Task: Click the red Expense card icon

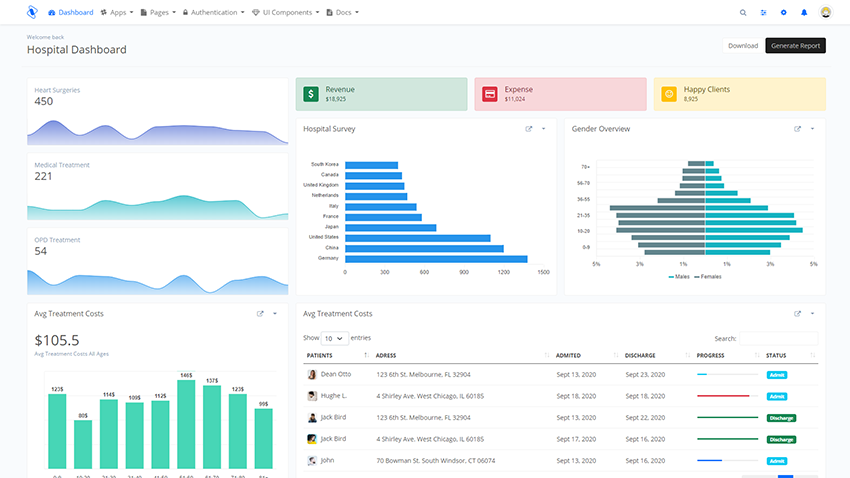Action: [490, 94]
